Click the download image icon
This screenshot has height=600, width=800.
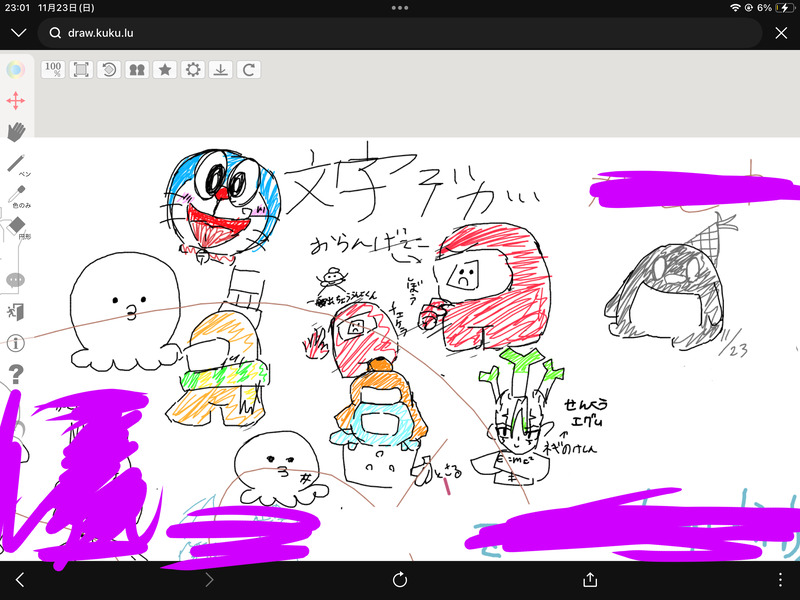point(220,69)
